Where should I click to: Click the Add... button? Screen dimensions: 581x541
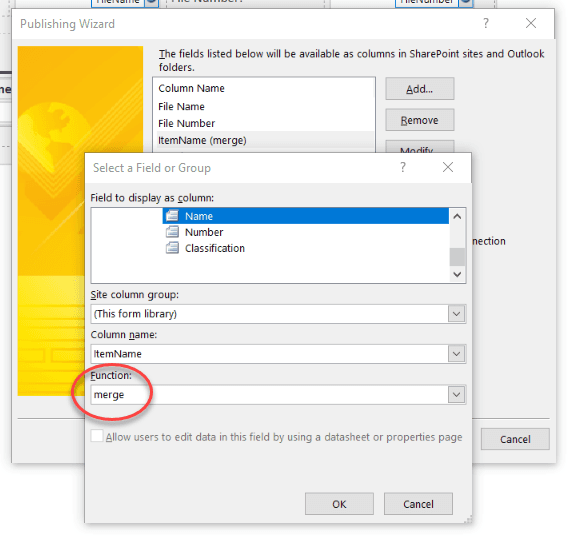420,89
